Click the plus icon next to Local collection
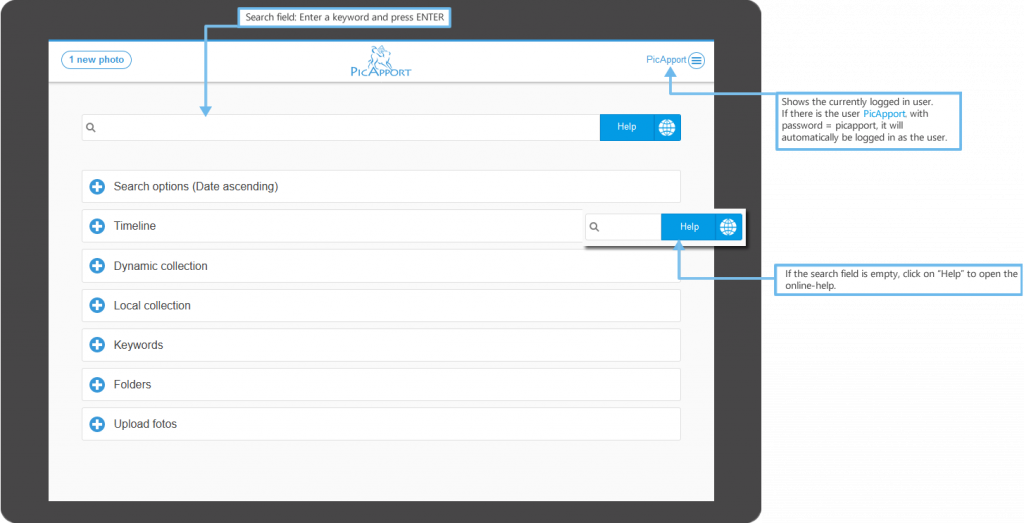This screenshot has width=1024, height=523. click(97, 305)
